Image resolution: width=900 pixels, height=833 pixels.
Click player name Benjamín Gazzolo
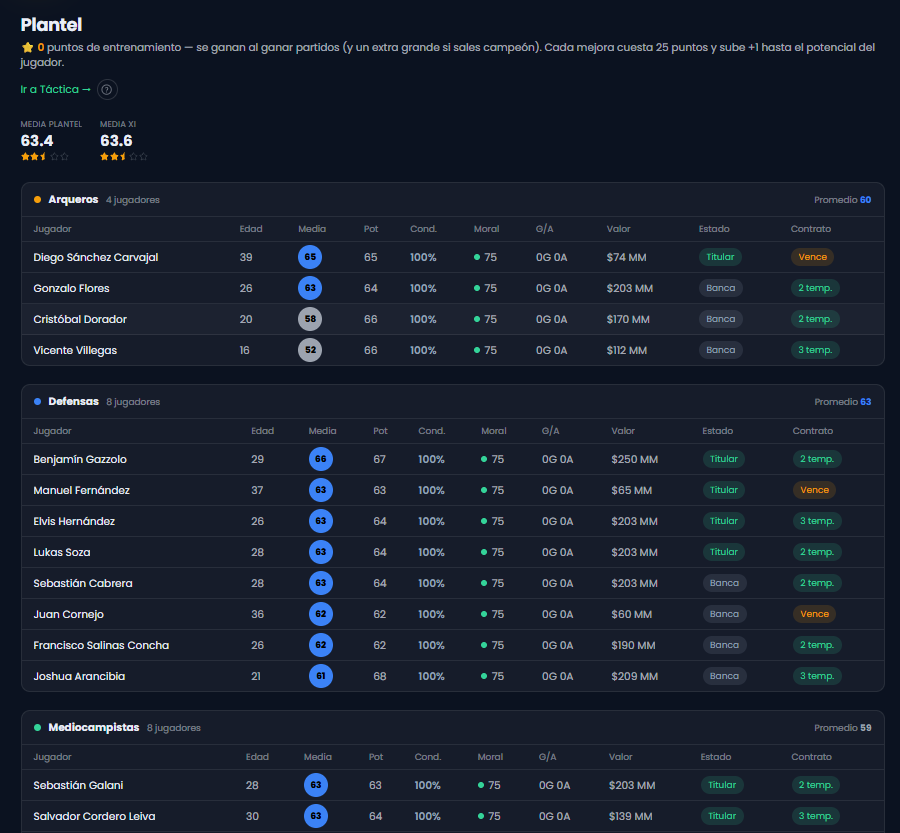[80, 459]
